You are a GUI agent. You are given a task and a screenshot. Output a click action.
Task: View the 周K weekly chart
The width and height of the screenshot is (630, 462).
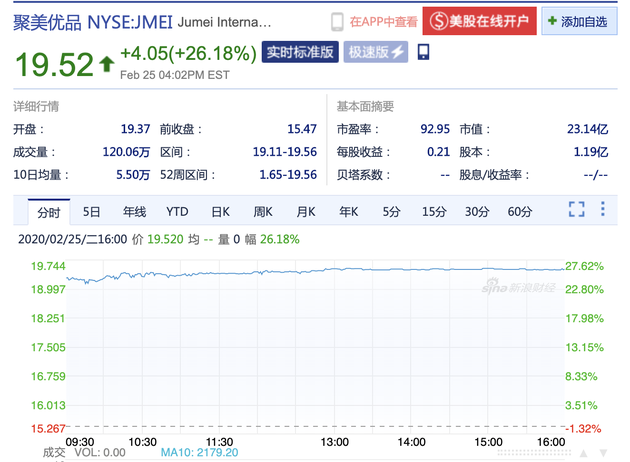[x=263, y=211]
